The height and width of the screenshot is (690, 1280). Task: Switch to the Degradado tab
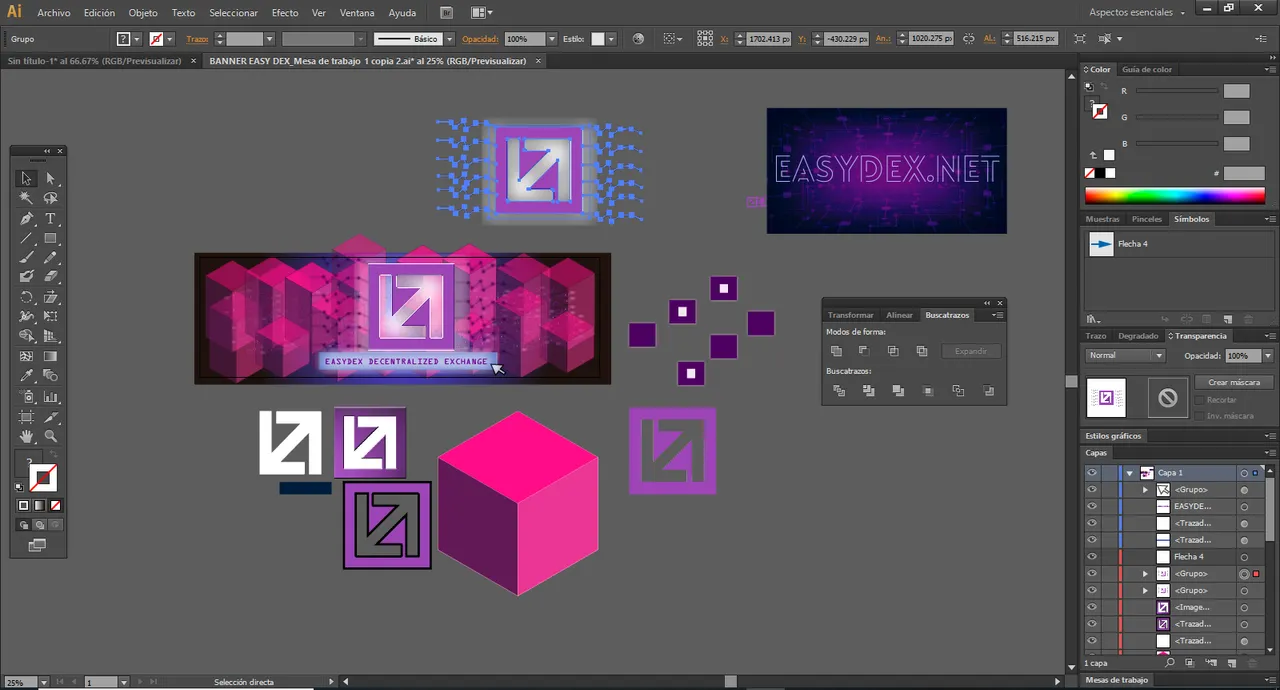[1138, 336]
